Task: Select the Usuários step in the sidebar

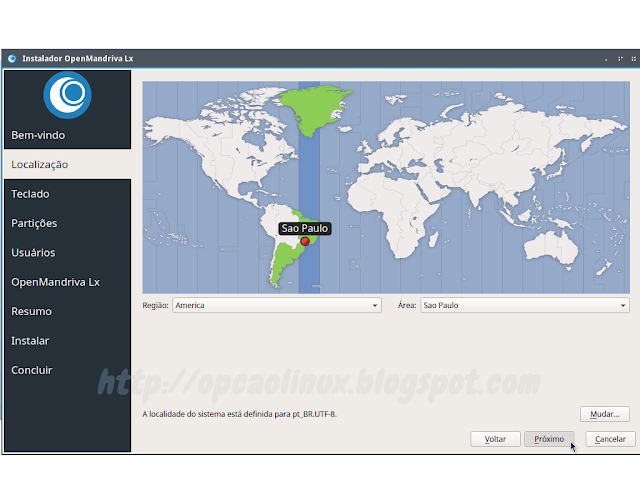Action: (x=33, y=253)
